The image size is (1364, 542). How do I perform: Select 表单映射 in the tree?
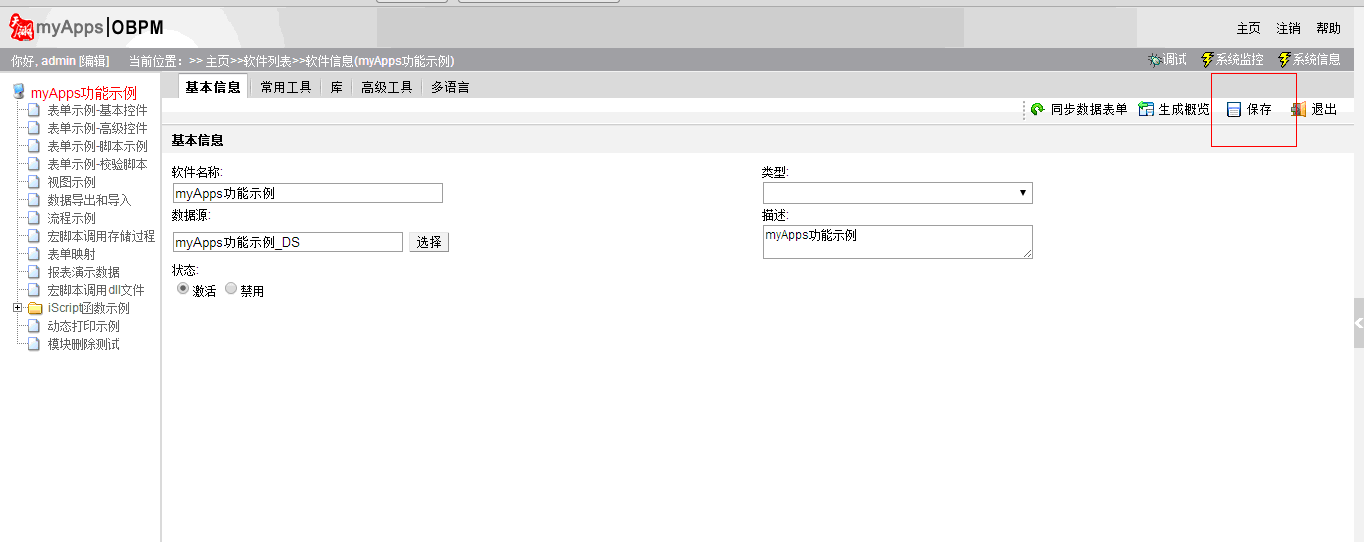tap(72, 254)
